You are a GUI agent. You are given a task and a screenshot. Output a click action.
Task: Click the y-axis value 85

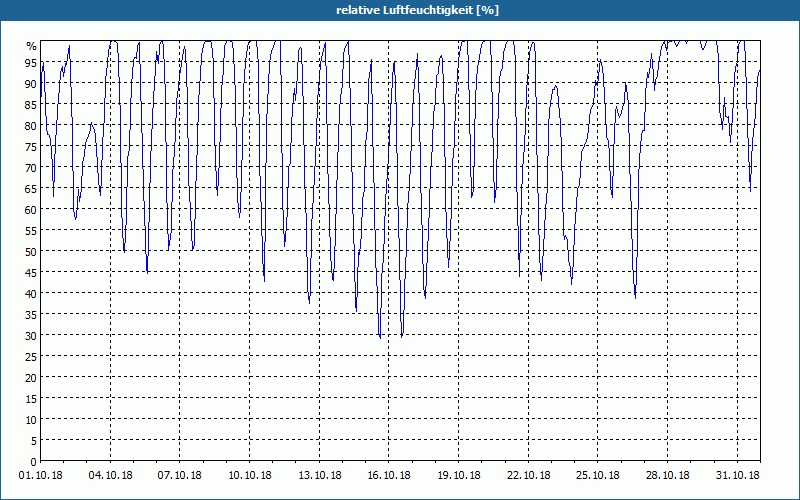pyautogui.click(x=31, y=105)
